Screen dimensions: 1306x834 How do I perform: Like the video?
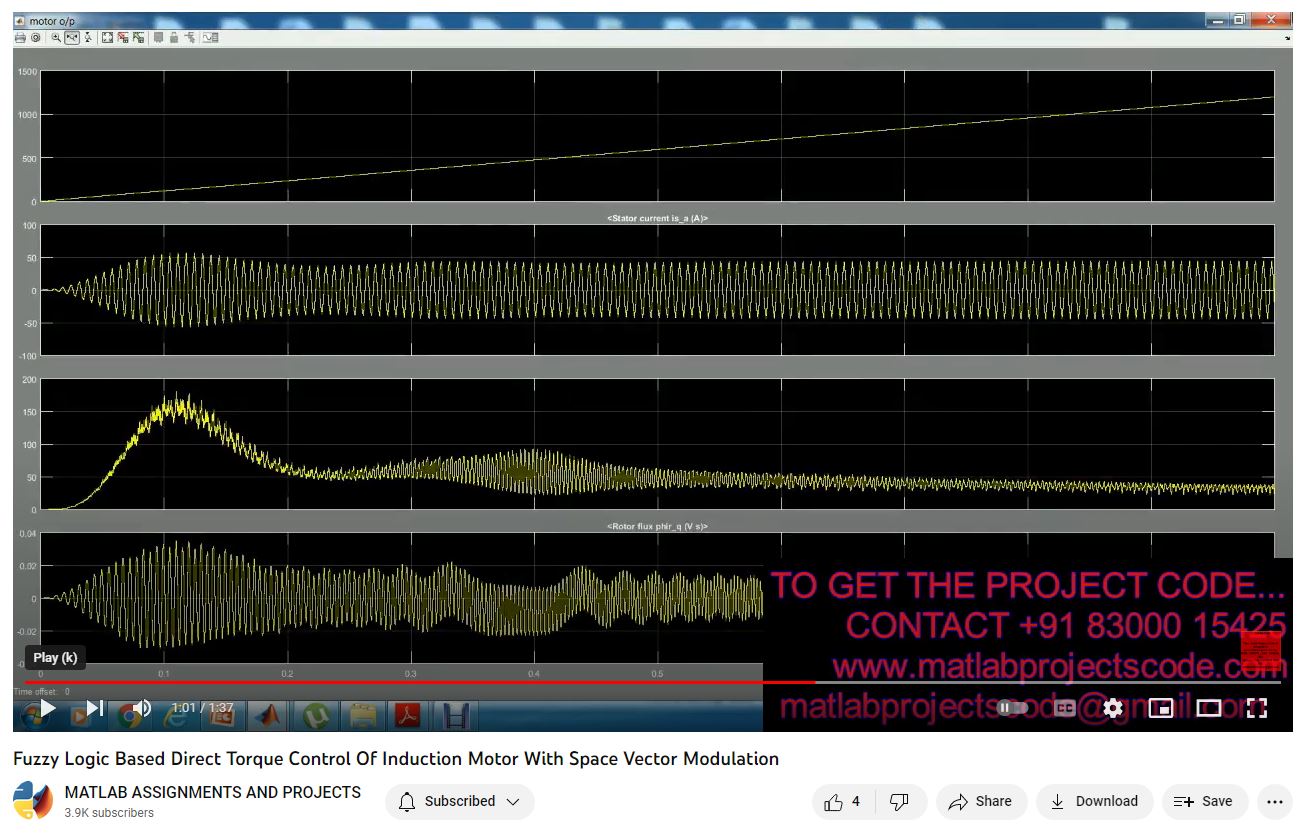coord(842,801)
